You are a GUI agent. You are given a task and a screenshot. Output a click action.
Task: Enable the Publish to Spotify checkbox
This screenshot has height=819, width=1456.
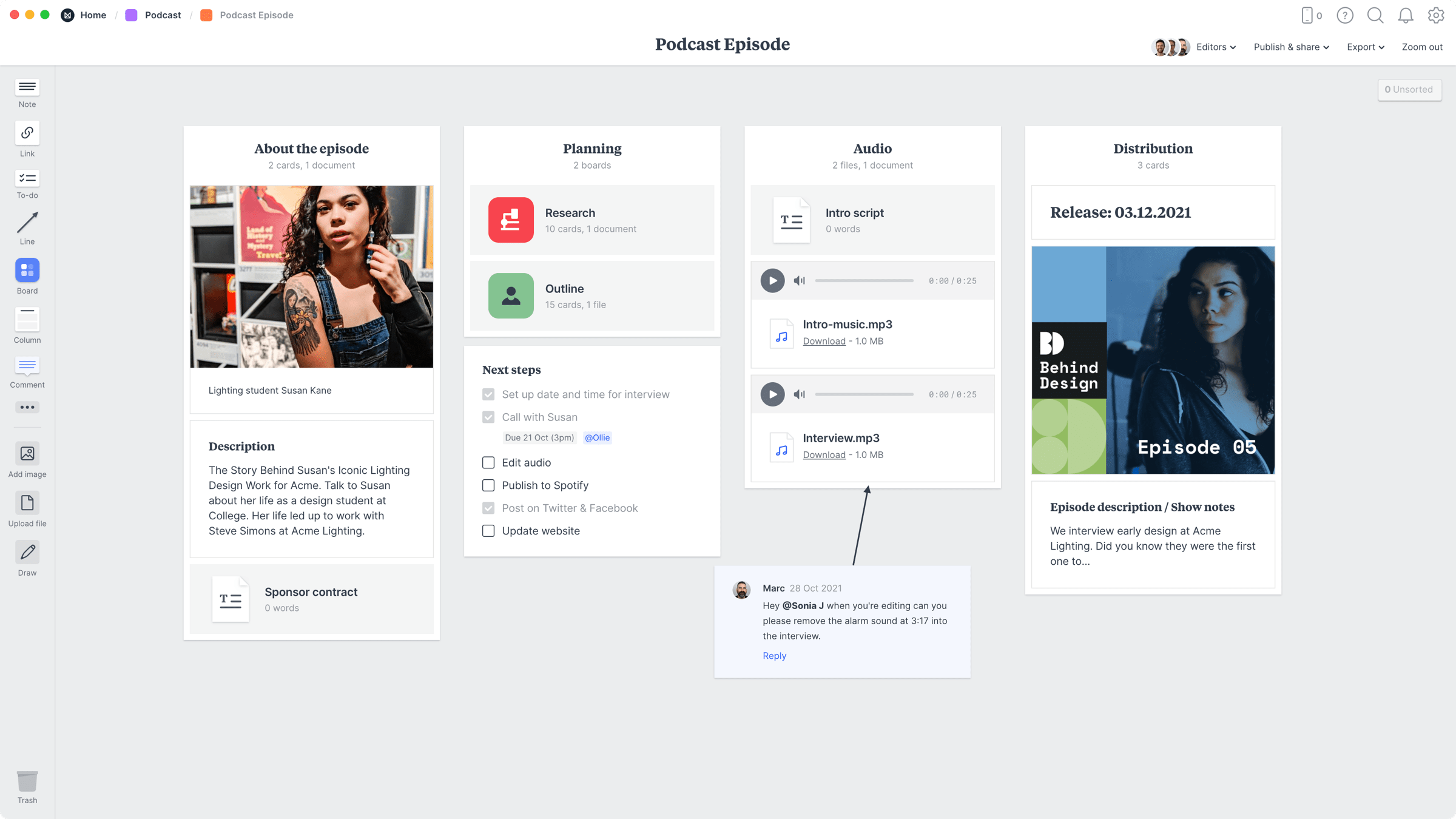click(x=489, y=485)
